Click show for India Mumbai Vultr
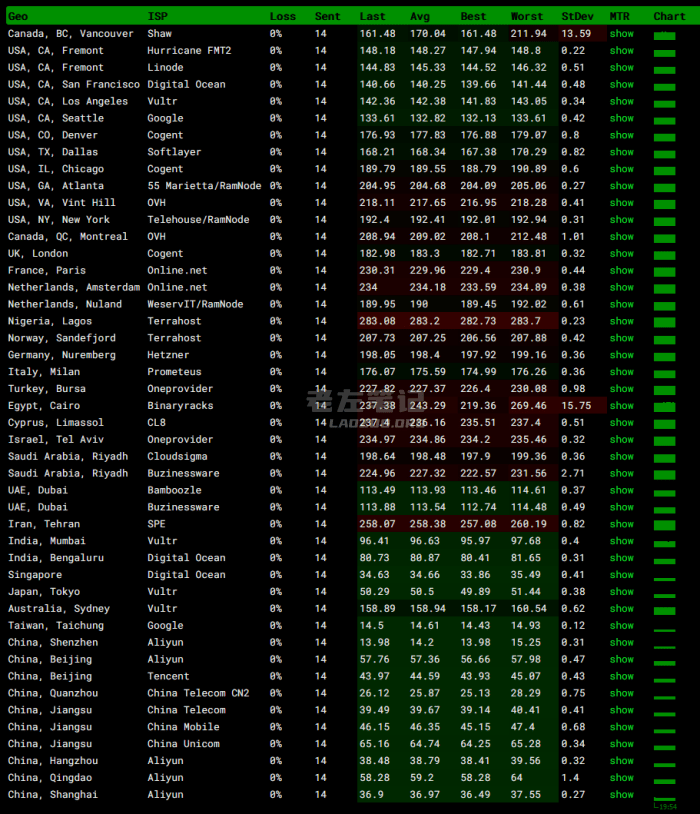 click(x=622, y=541)
